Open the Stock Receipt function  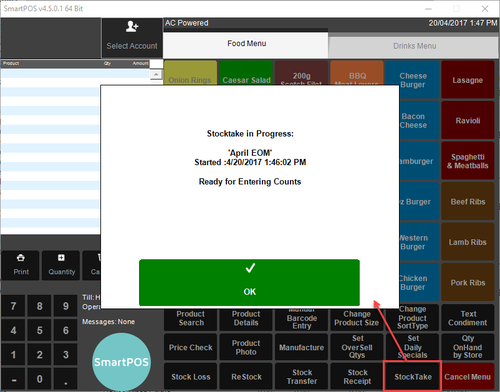tap(357, 377)
